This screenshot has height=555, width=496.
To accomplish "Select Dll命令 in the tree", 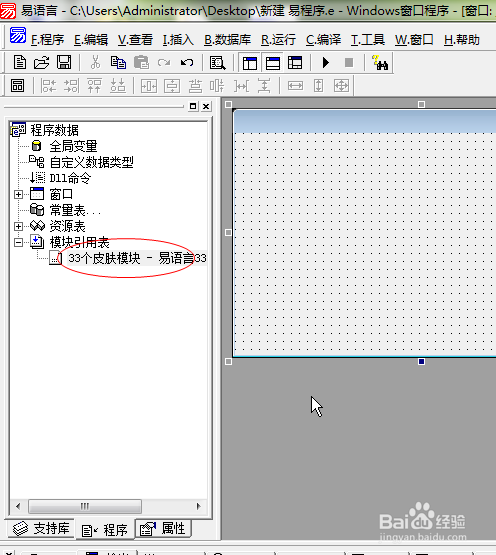I will click(70, 178).
